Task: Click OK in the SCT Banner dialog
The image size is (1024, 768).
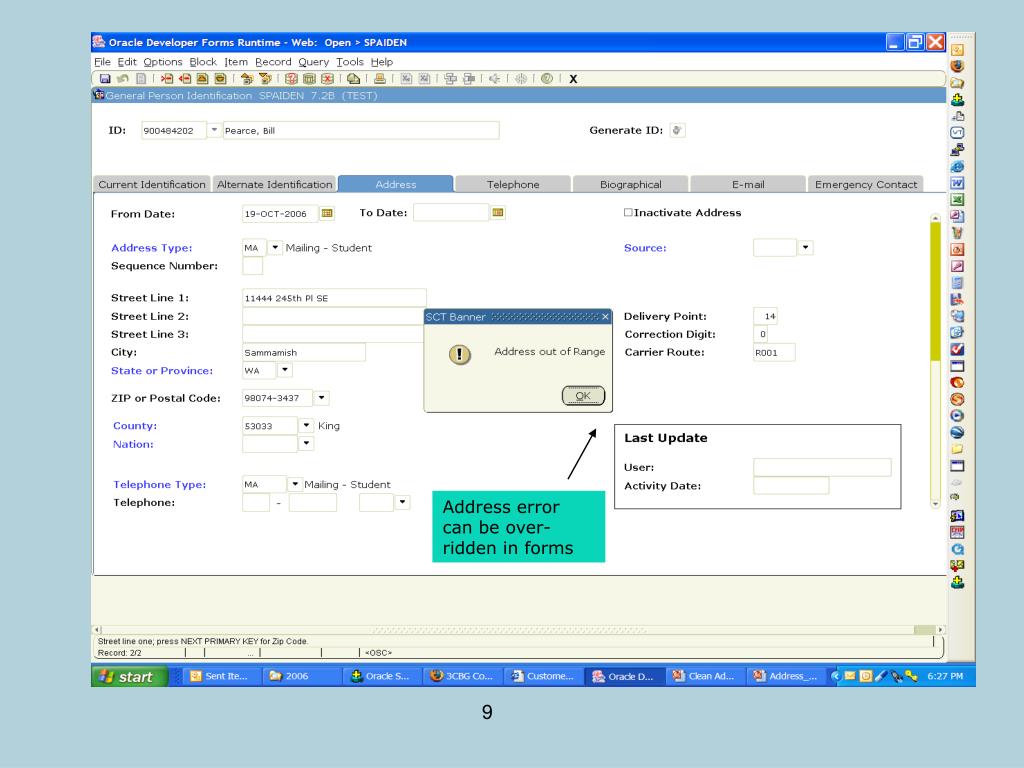Action: [x=583, y=395]
